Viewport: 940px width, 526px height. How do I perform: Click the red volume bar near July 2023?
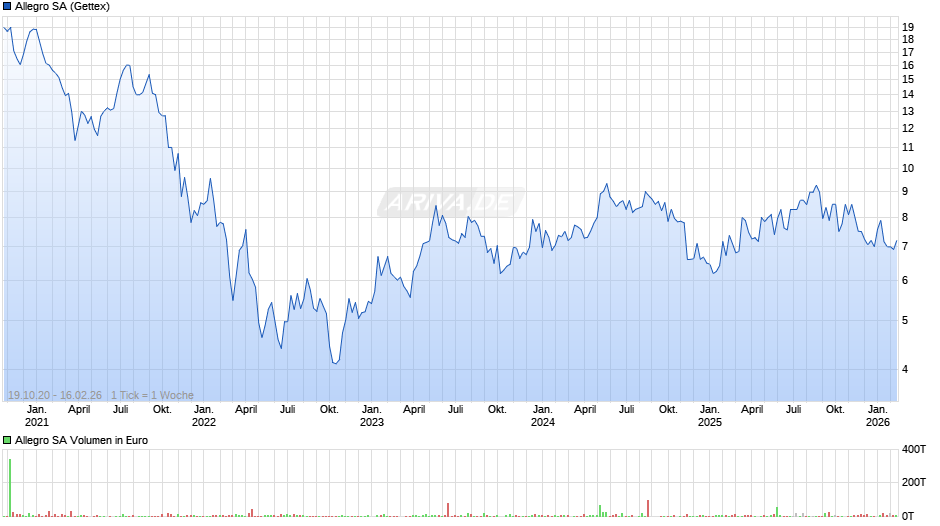pos(448,510)
